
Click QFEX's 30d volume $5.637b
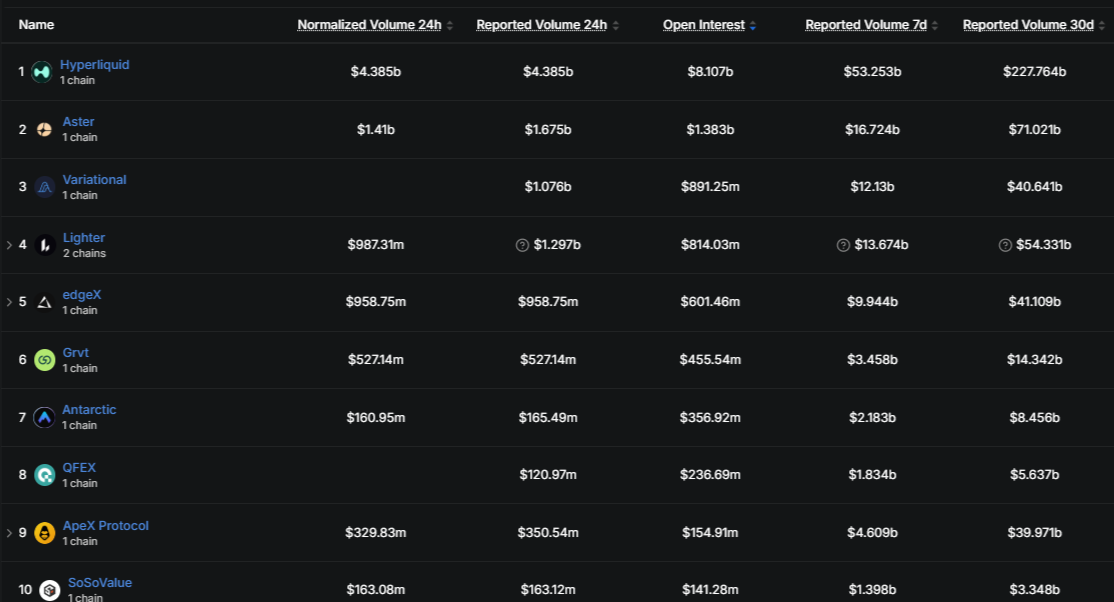(x=1034, y=475)
